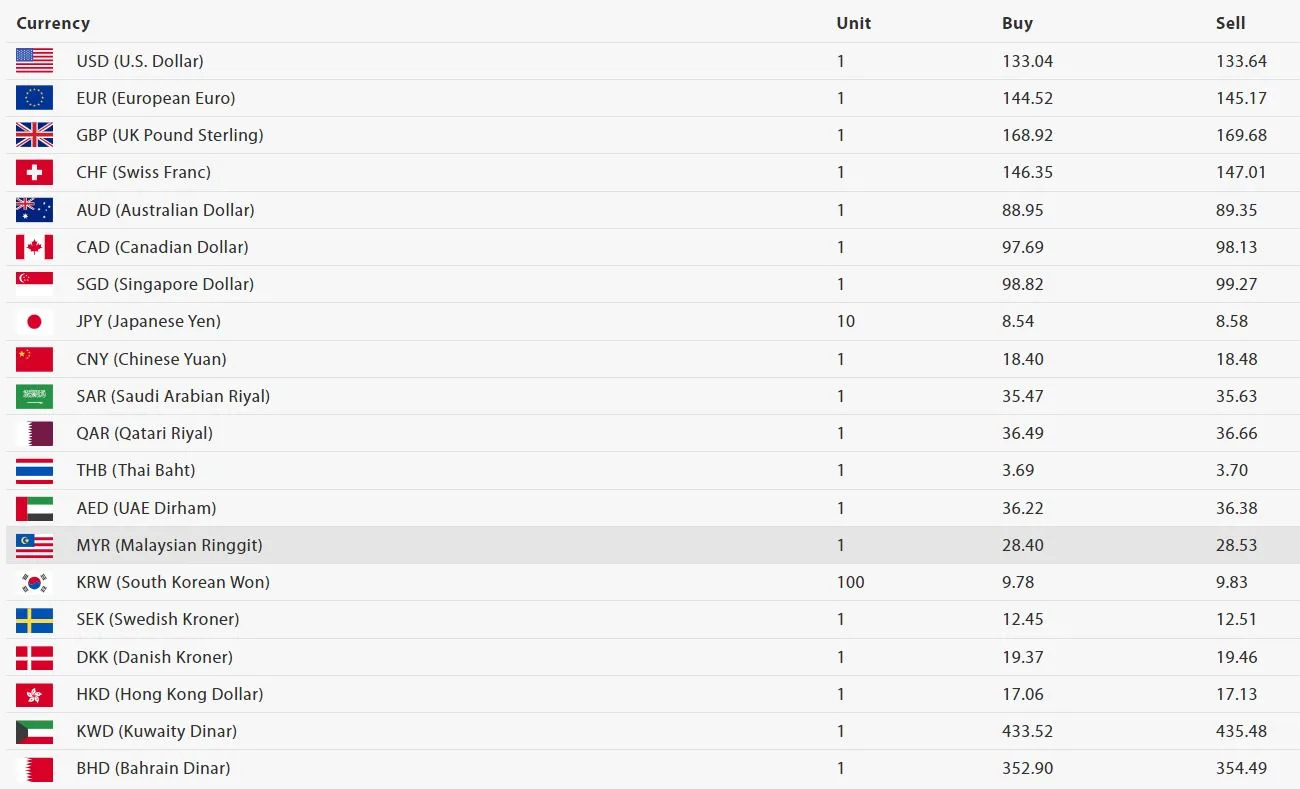Click the South Korean flag icon
This screenshot has height=789, width=1300.
34,582
